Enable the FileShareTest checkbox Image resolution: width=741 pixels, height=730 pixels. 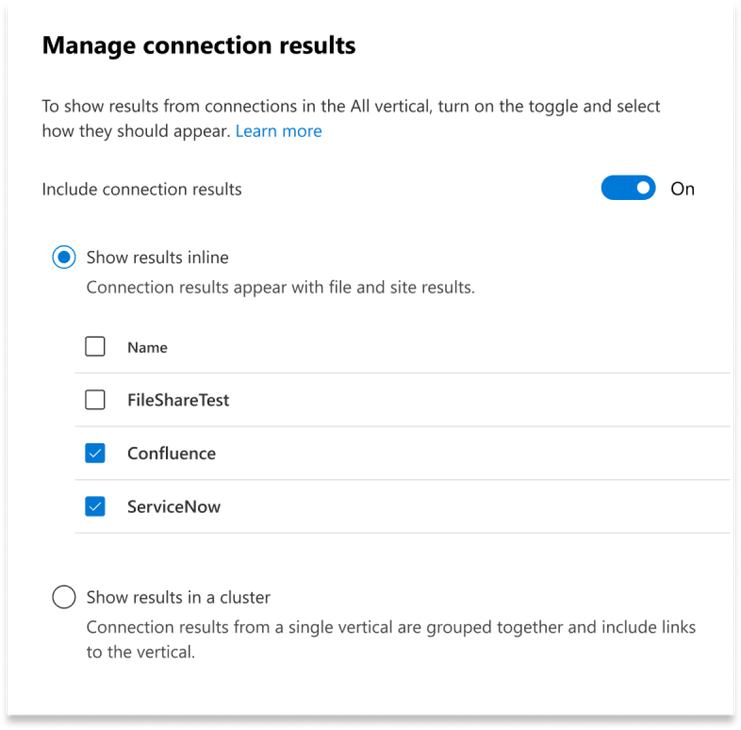[x=95, y=400]
